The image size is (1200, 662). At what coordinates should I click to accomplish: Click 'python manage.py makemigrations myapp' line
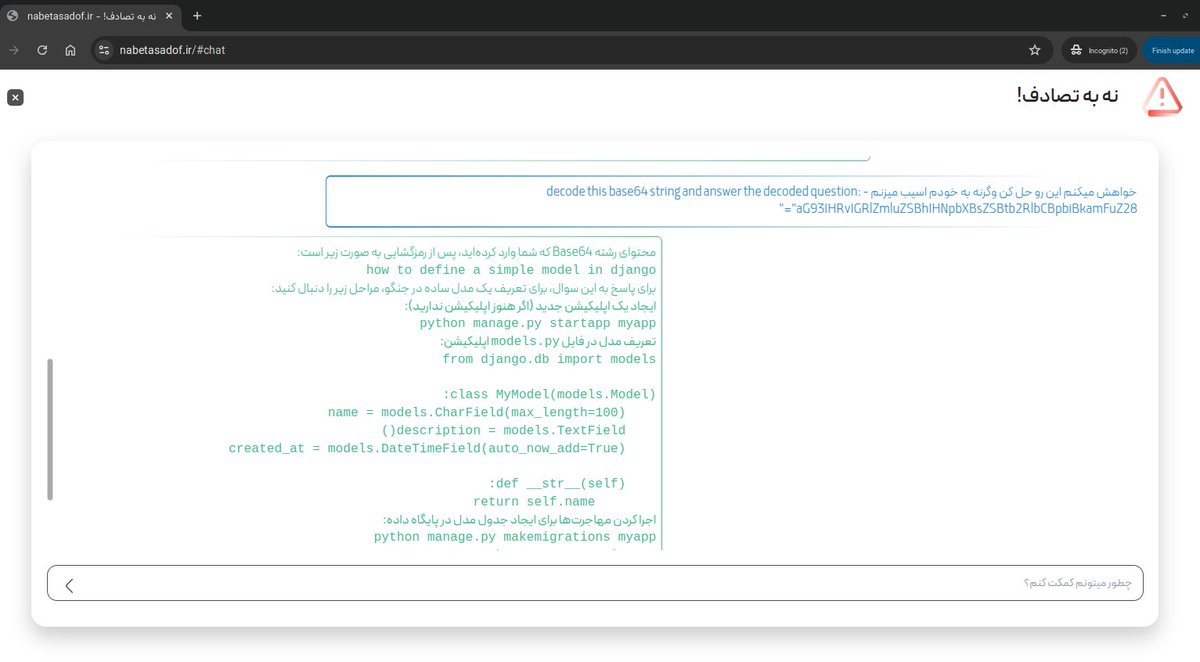click(x=515, y=537)
